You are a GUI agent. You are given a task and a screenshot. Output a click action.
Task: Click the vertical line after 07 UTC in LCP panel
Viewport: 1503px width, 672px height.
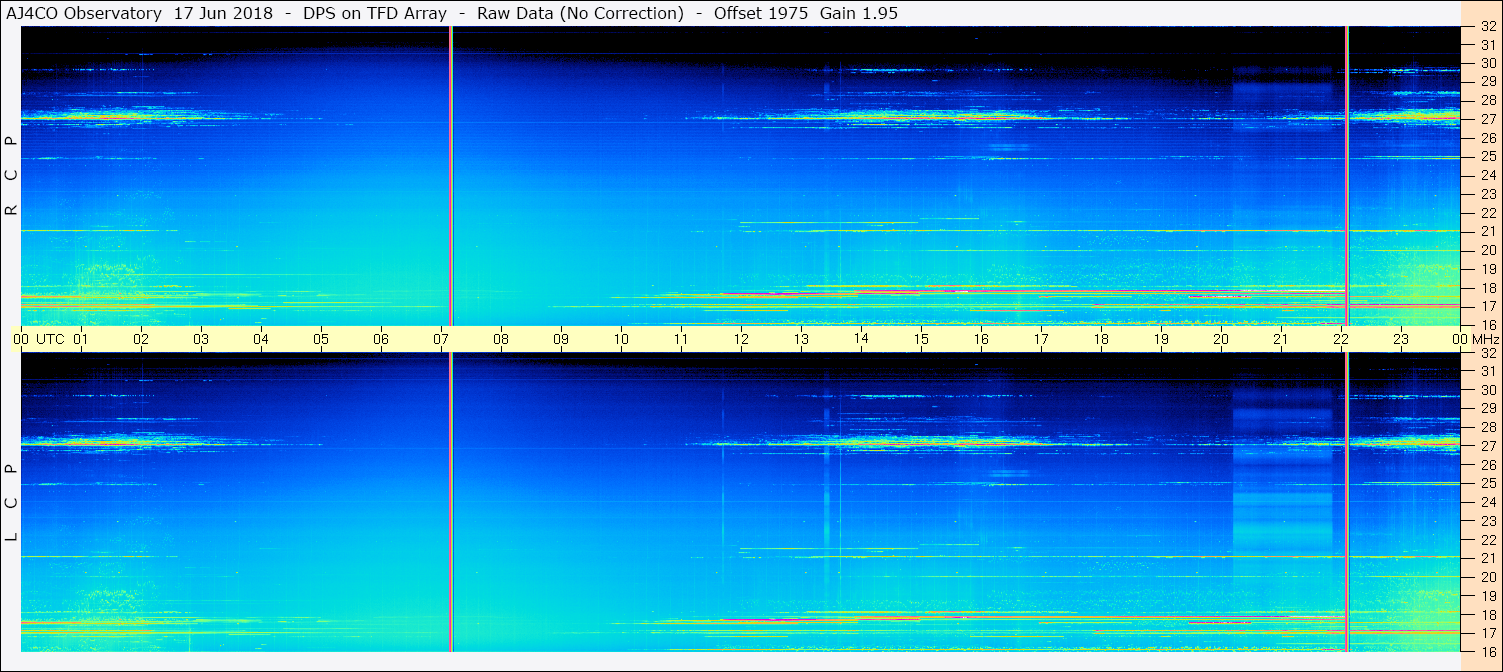[x=451, y=503]
